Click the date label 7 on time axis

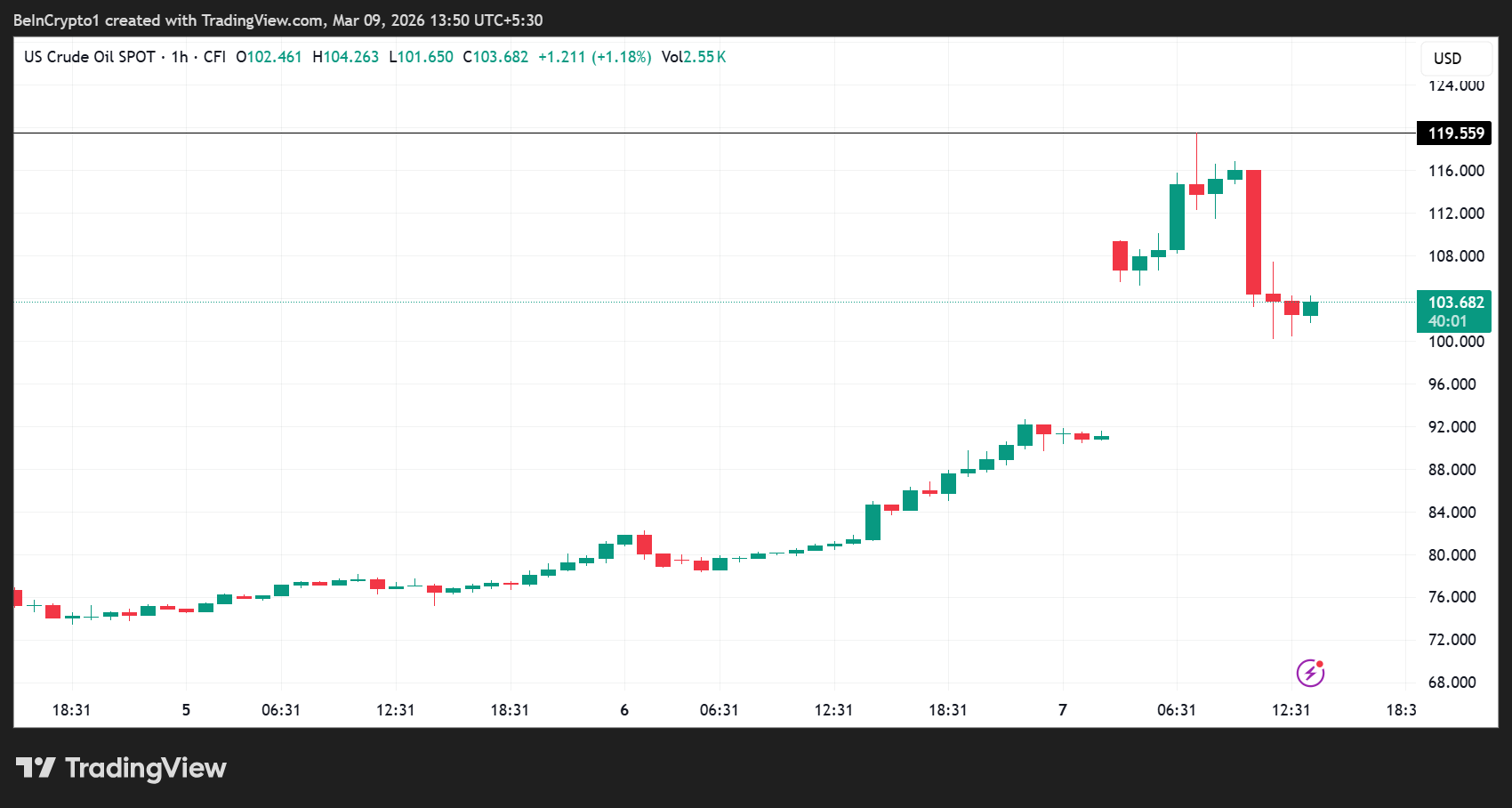coord(1063,710)
